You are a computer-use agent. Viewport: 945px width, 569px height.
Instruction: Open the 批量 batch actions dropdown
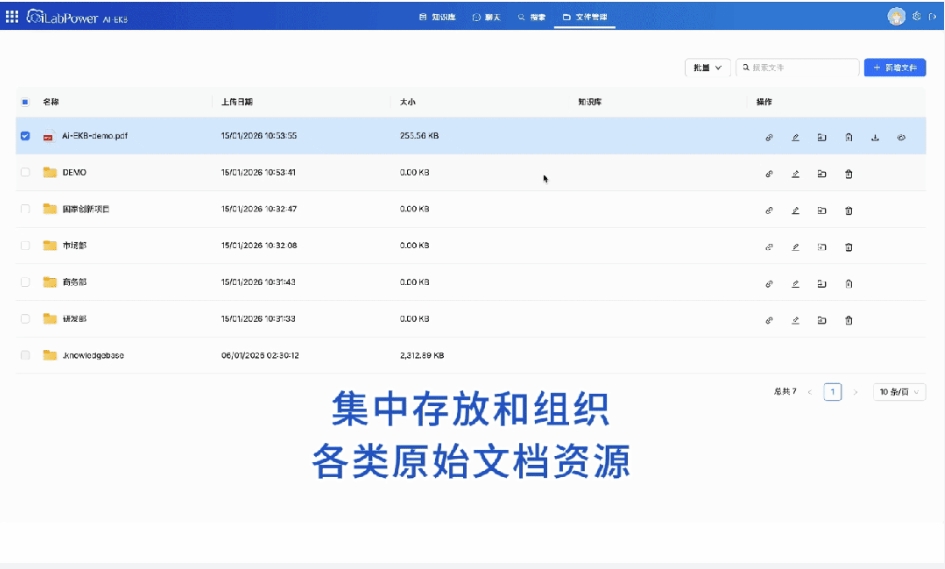click(707, 68)
